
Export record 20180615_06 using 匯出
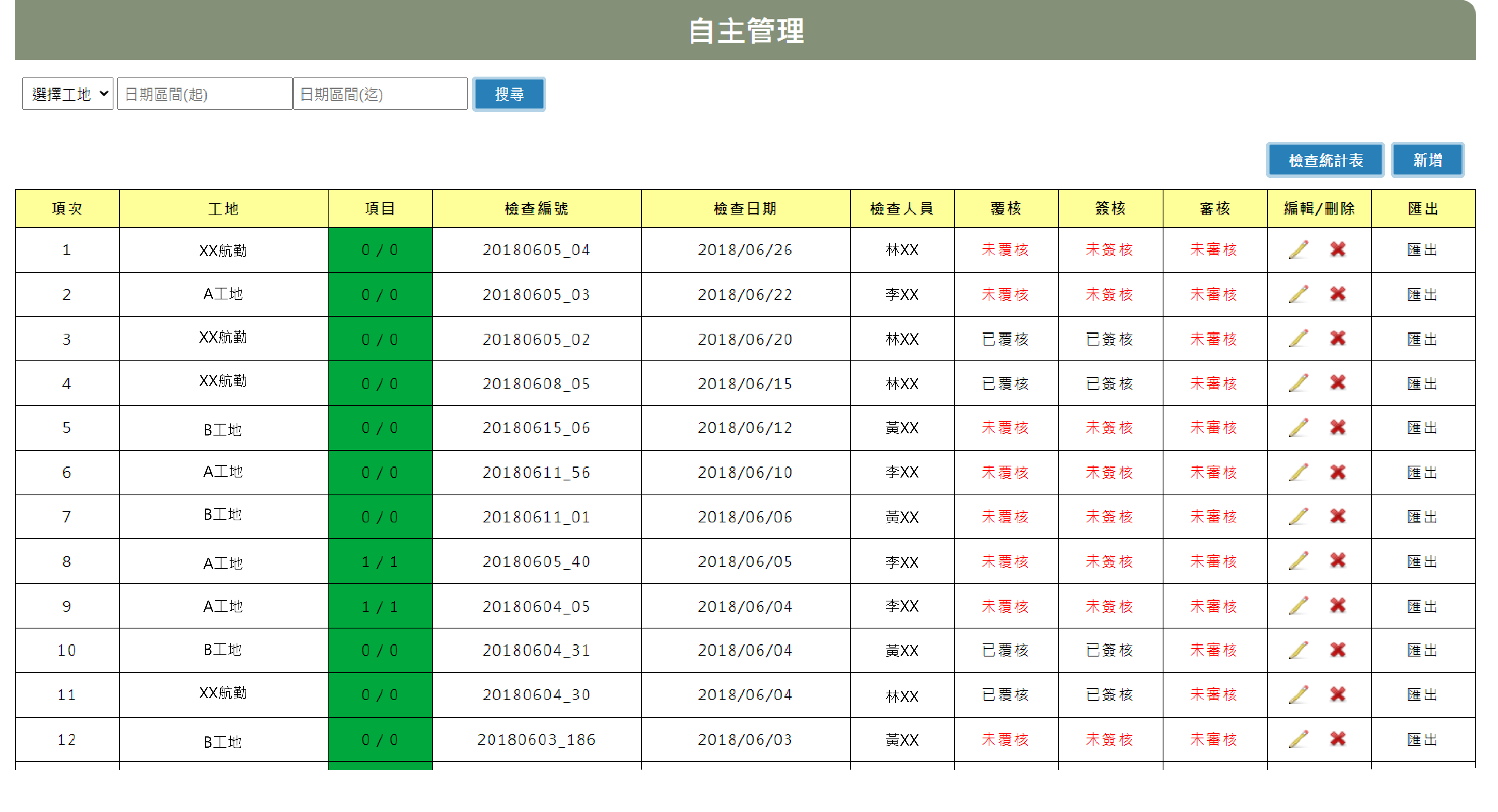[x=1422, y=428]
